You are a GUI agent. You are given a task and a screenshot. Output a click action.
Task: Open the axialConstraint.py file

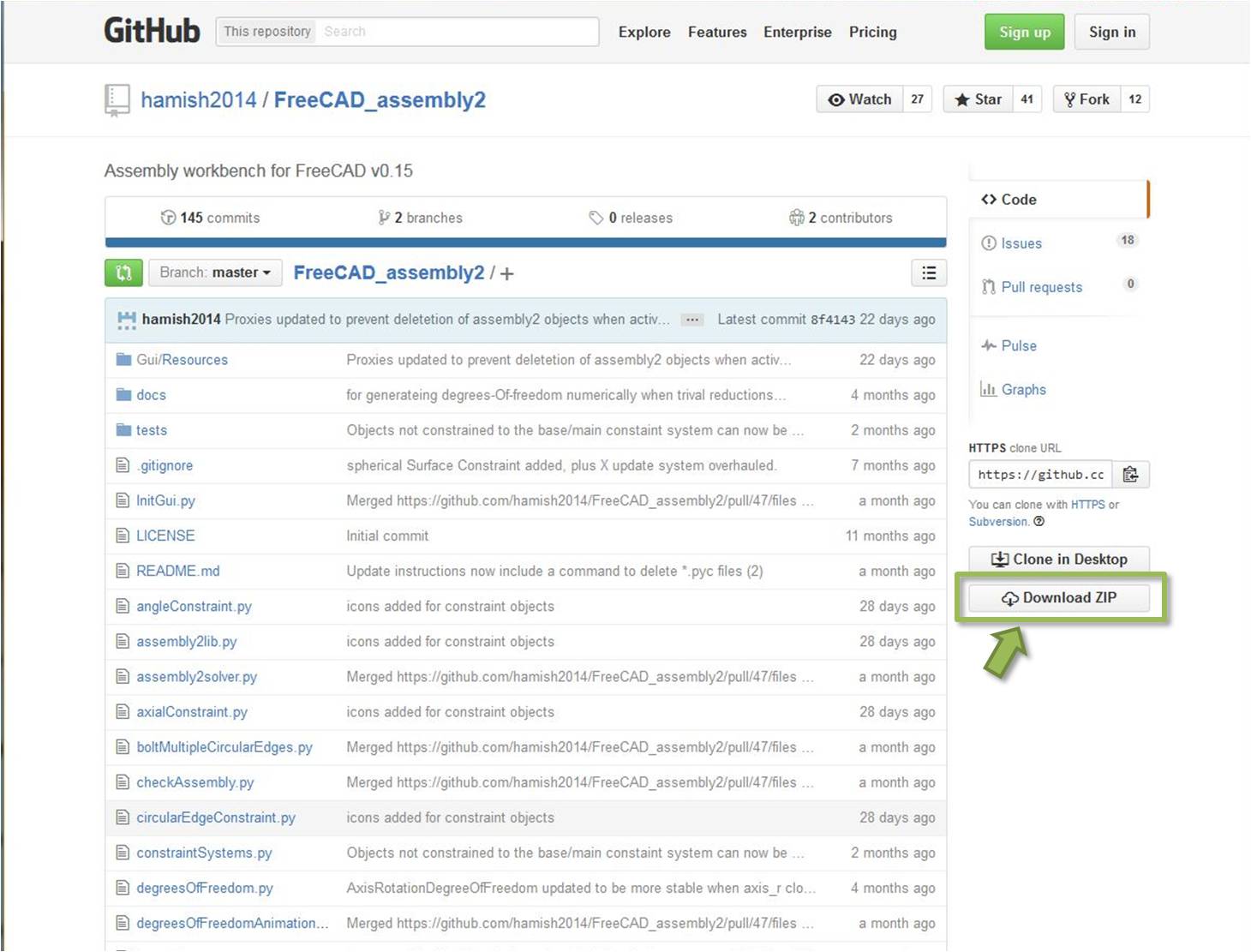point(191,711)
